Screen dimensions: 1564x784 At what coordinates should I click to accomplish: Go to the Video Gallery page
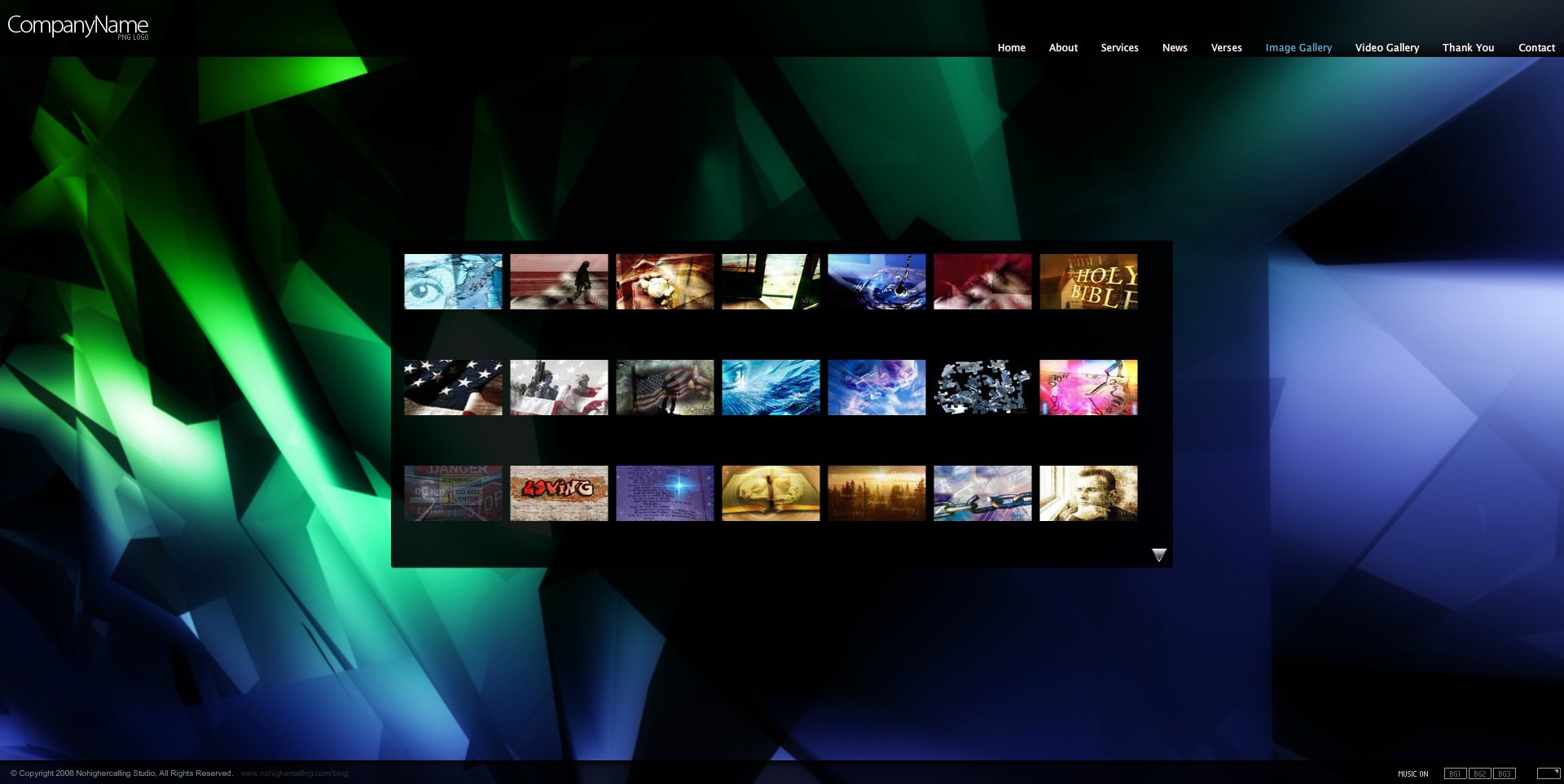(x=1386, y=48)
